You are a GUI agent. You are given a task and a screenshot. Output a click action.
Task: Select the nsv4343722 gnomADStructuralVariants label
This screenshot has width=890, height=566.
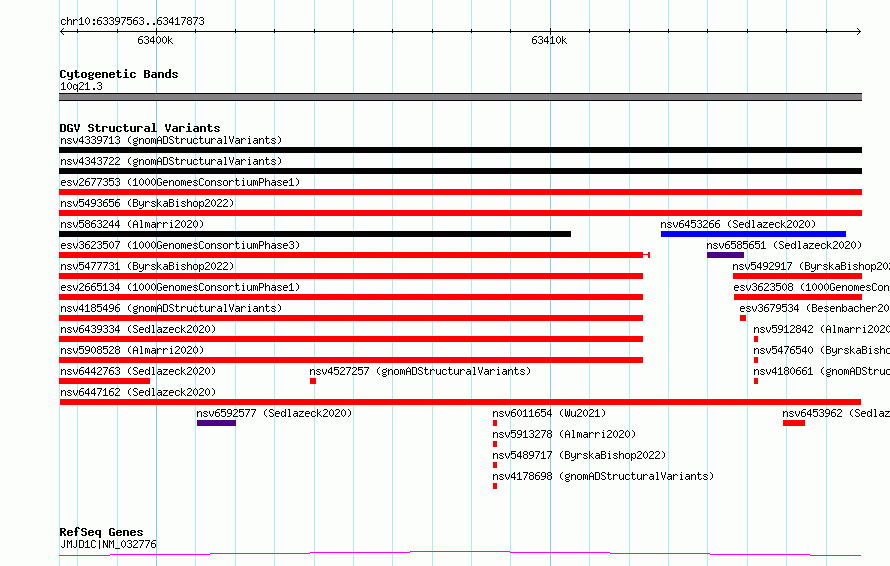(x=171, y=161)
